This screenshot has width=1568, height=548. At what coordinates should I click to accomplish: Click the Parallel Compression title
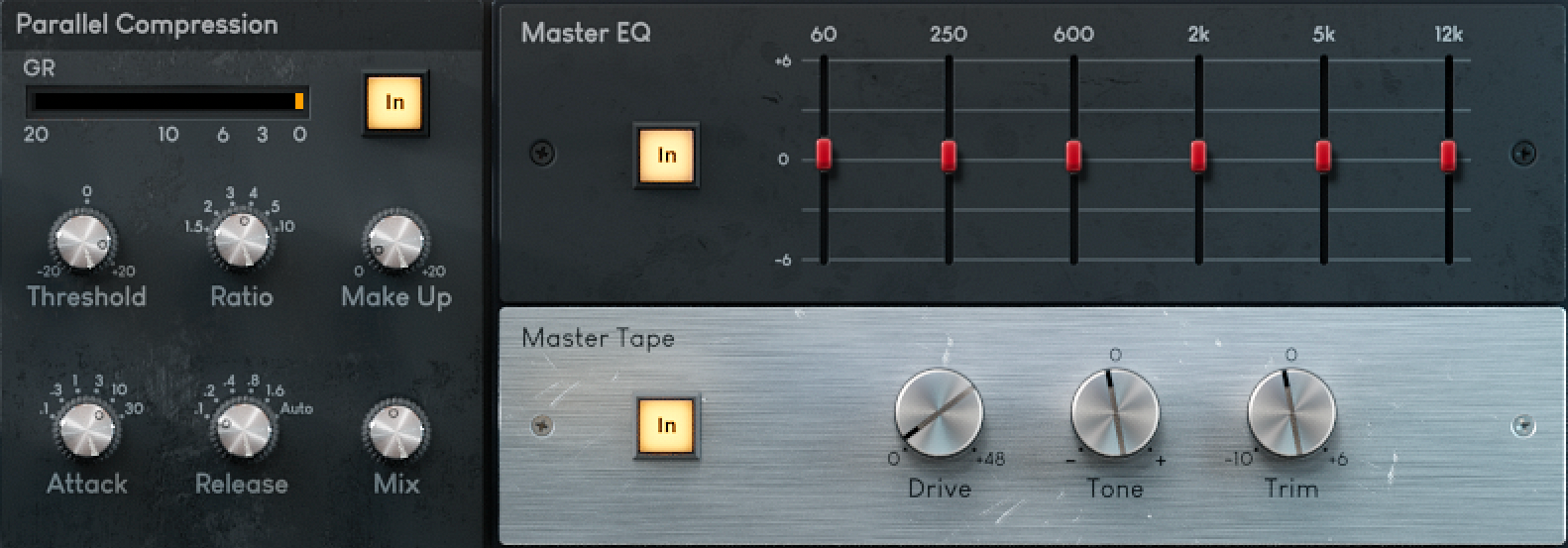click(148, 25)
